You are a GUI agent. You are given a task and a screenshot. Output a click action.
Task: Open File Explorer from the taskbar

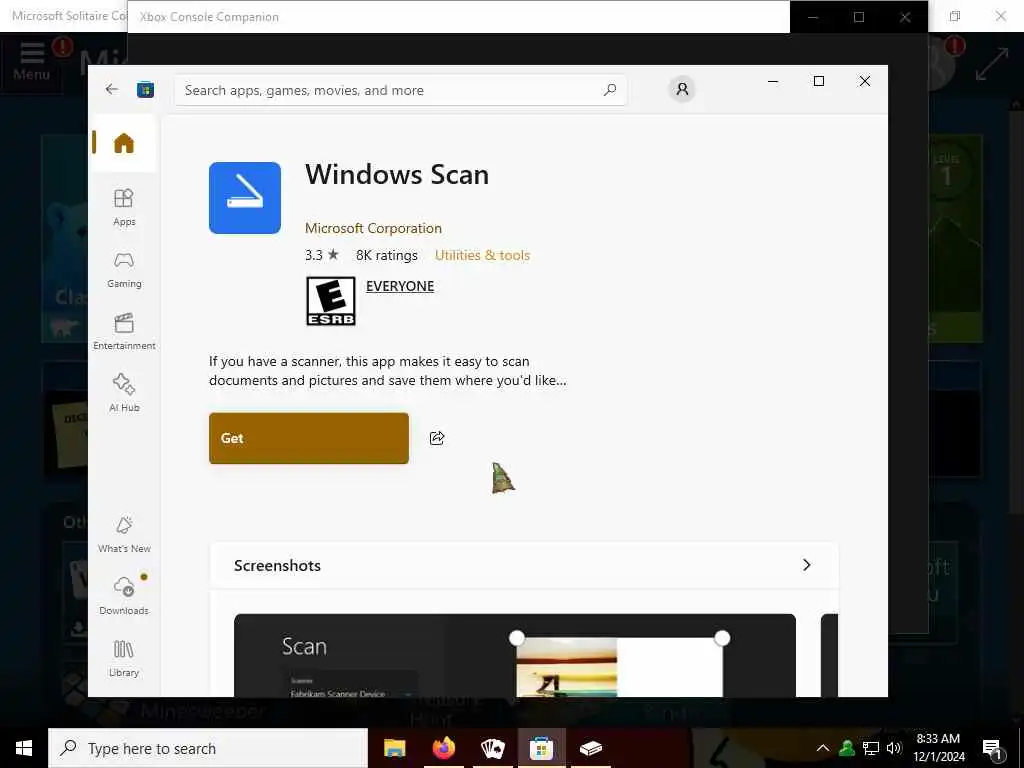(x=394, y=748)
